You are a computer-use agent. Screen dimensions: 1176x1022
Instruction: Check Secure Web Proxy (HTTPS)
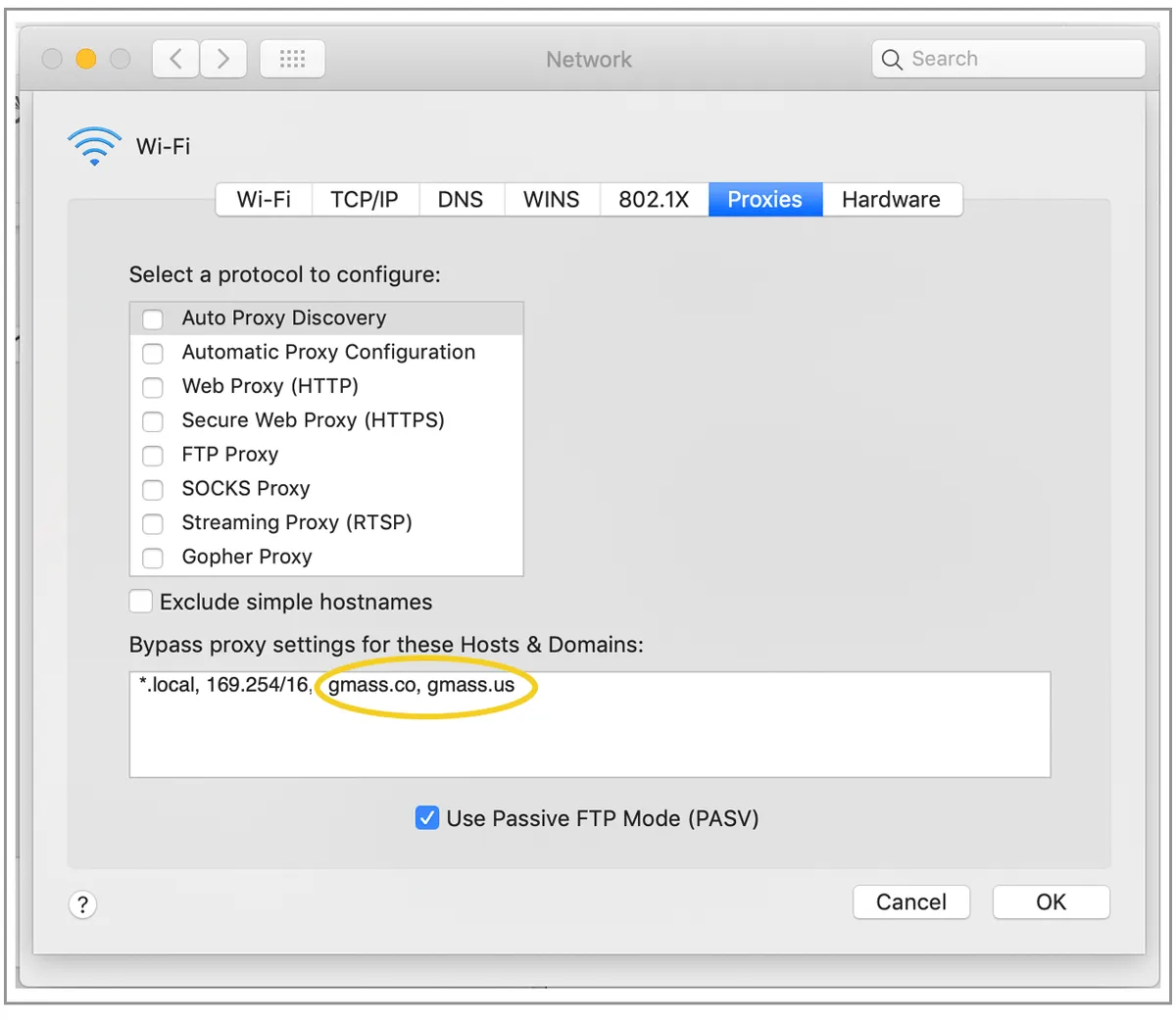pyautogui.click(x=153, y=421)
